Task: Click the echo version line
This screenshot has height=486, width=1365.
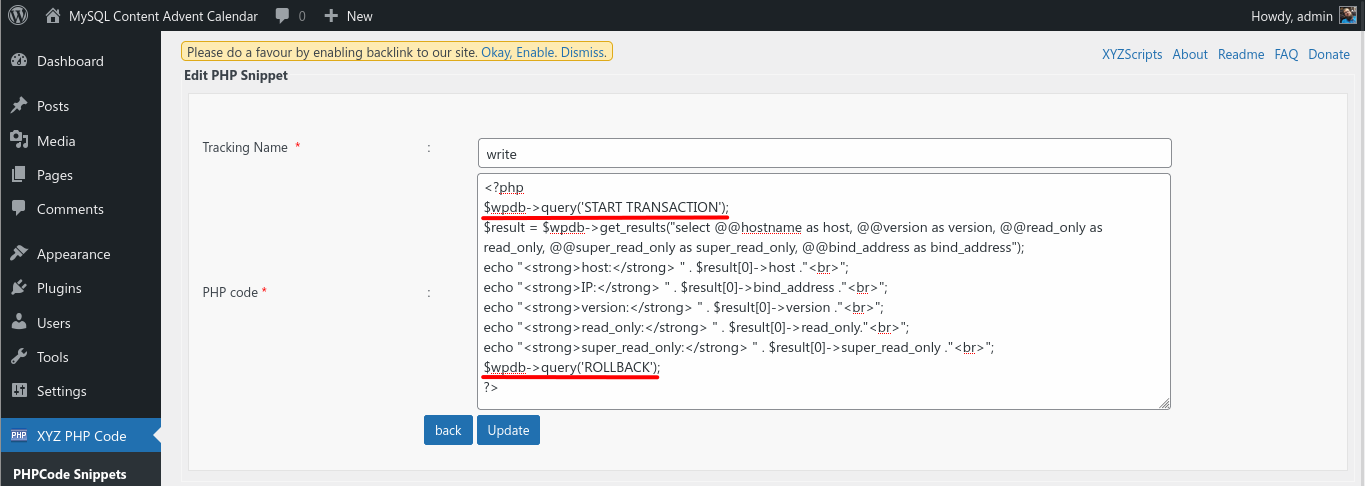Action: (684, 307)
